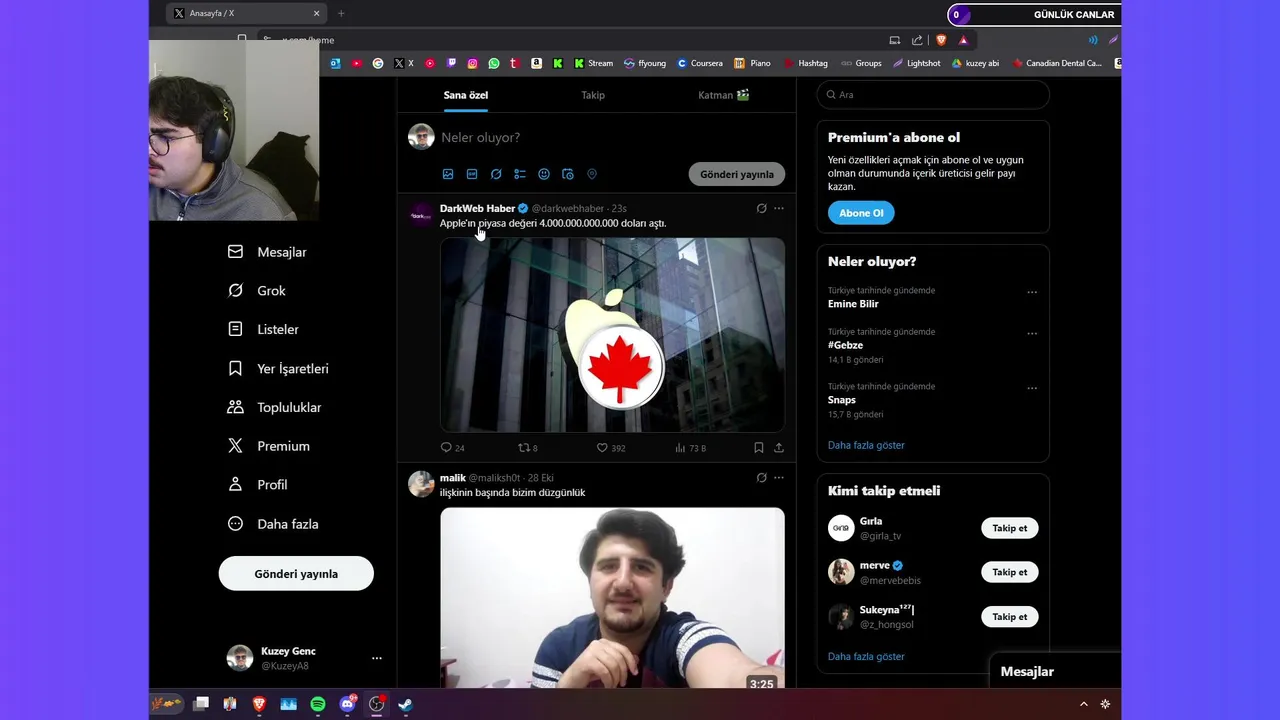
Task: Show more follow suggestions link
Action: tap(866, 657)
